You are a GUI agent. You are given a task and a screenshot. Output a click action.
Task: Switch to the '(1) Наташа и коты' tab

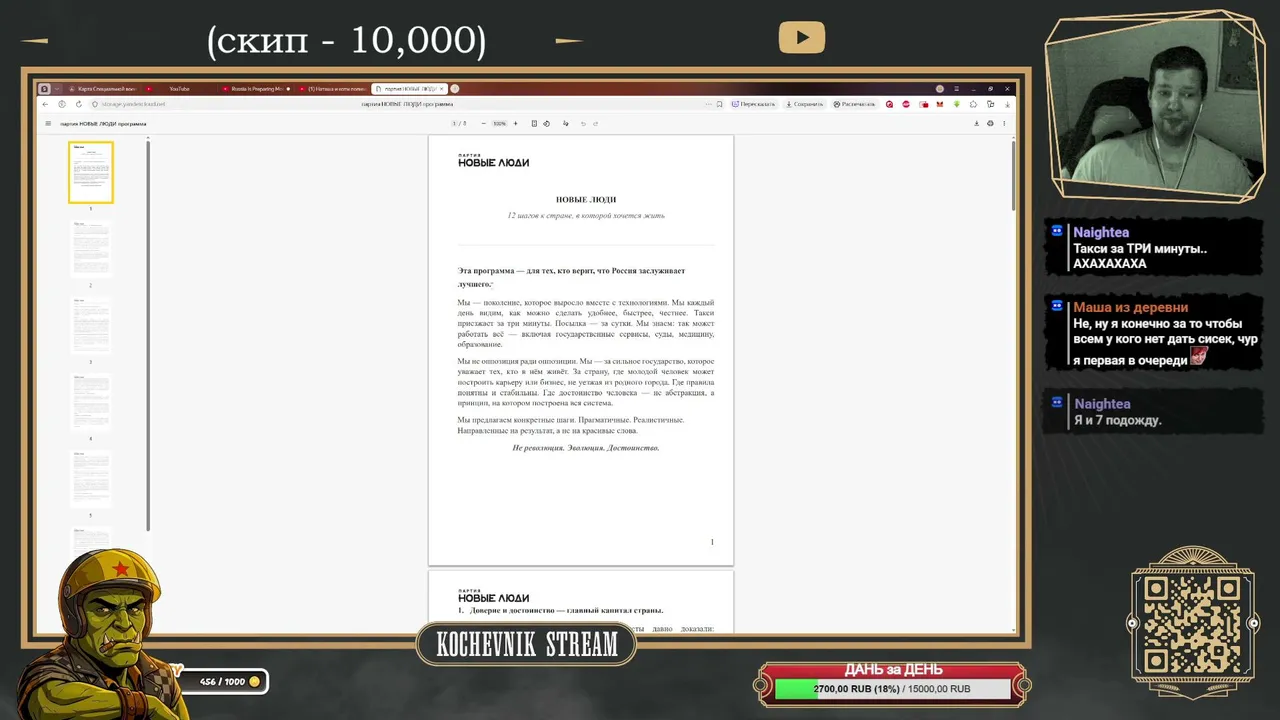click(x=332, y=89)
